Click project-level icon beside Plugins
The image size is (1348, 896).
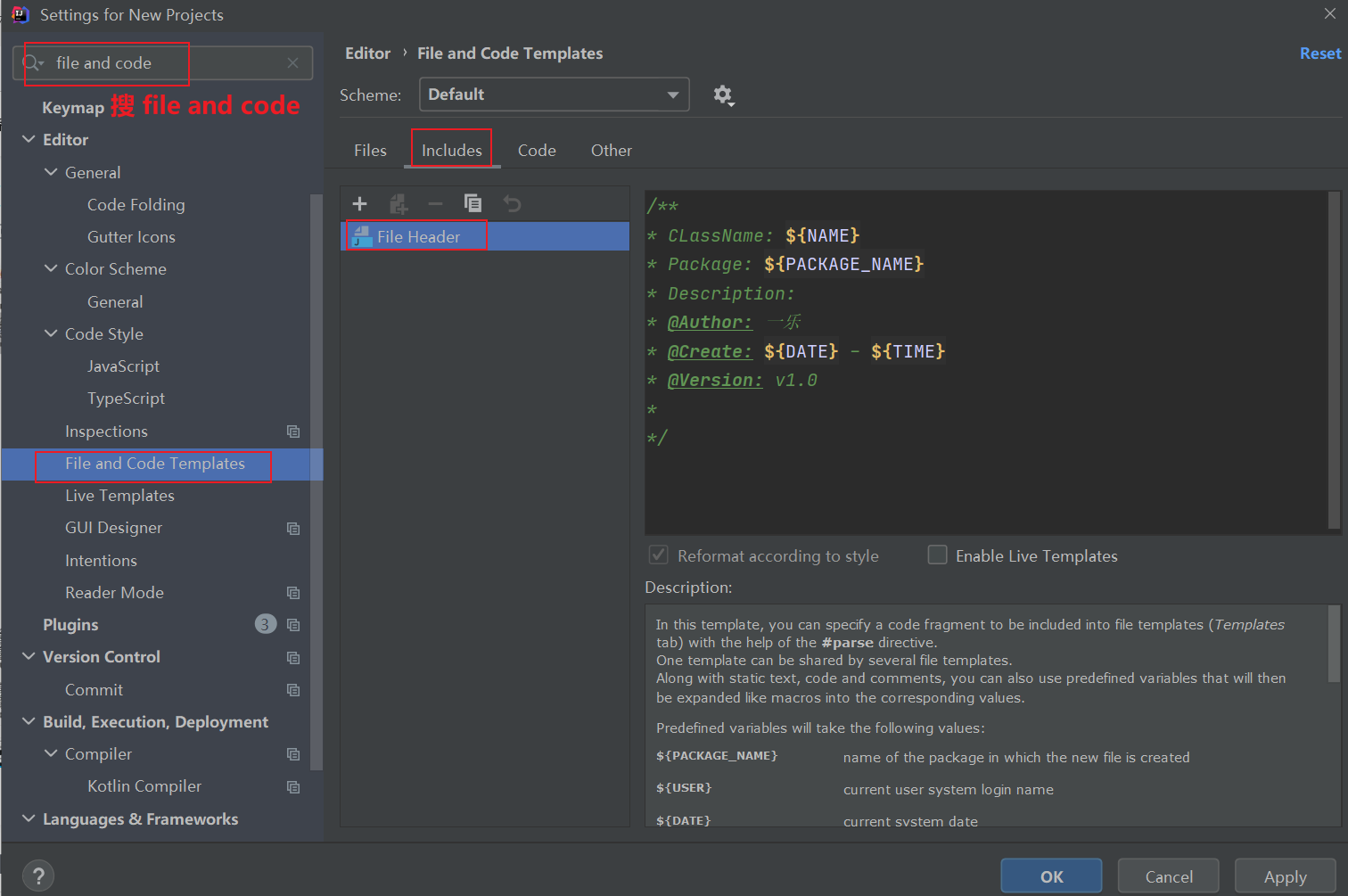coord(293,625)
